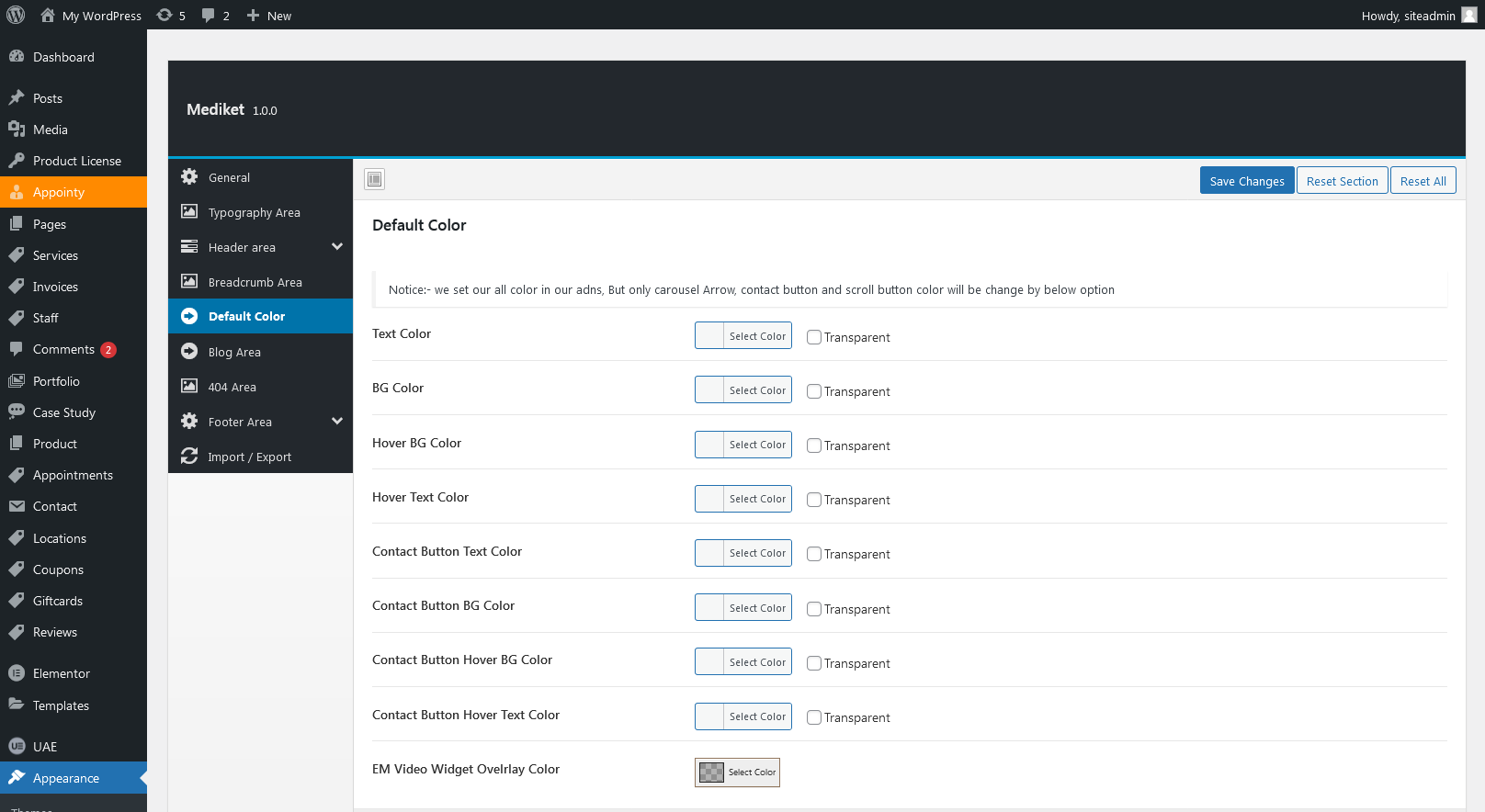Click the expand-all sections icon
1485x812 pixels.
pyautogui.click(x=374, y=179)
